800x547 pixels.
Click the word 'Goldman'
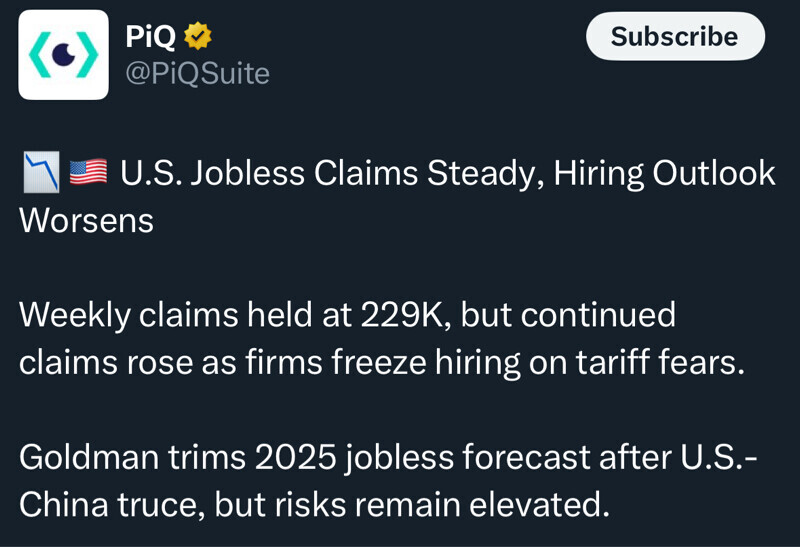[87, 457]
